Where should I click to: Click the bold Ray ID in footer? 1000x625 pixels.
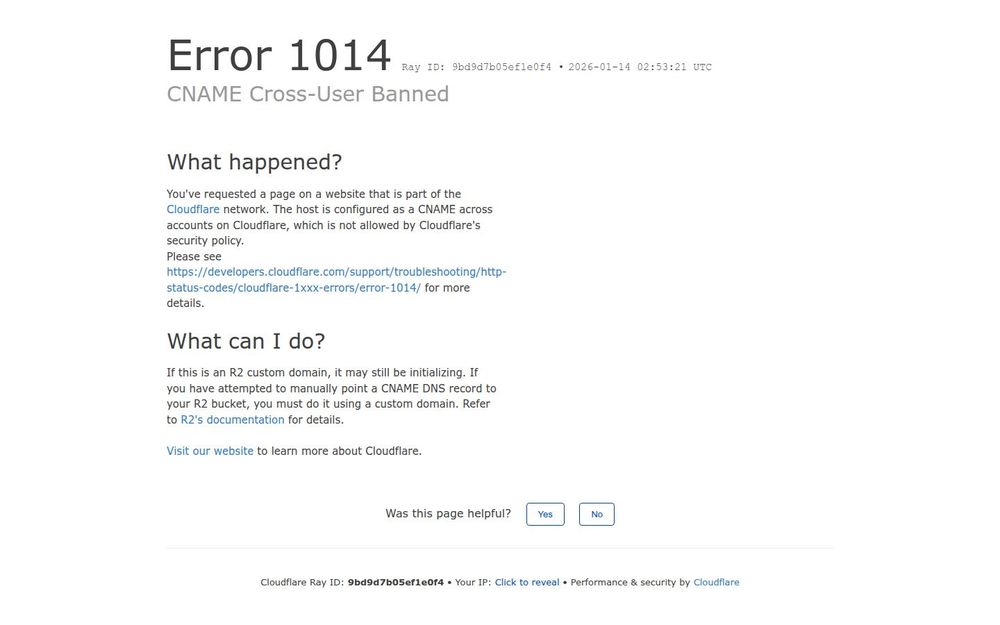395,583
